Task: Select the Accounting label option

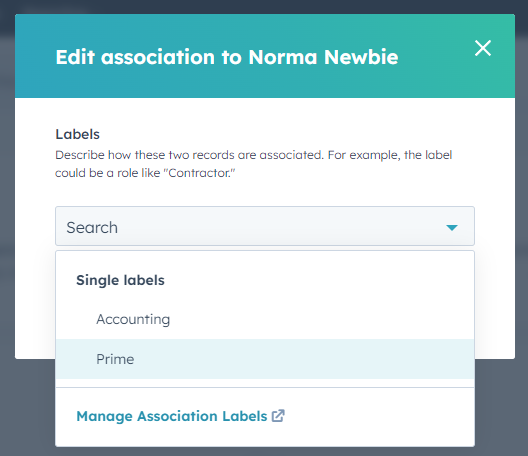Action: [265, 319]
